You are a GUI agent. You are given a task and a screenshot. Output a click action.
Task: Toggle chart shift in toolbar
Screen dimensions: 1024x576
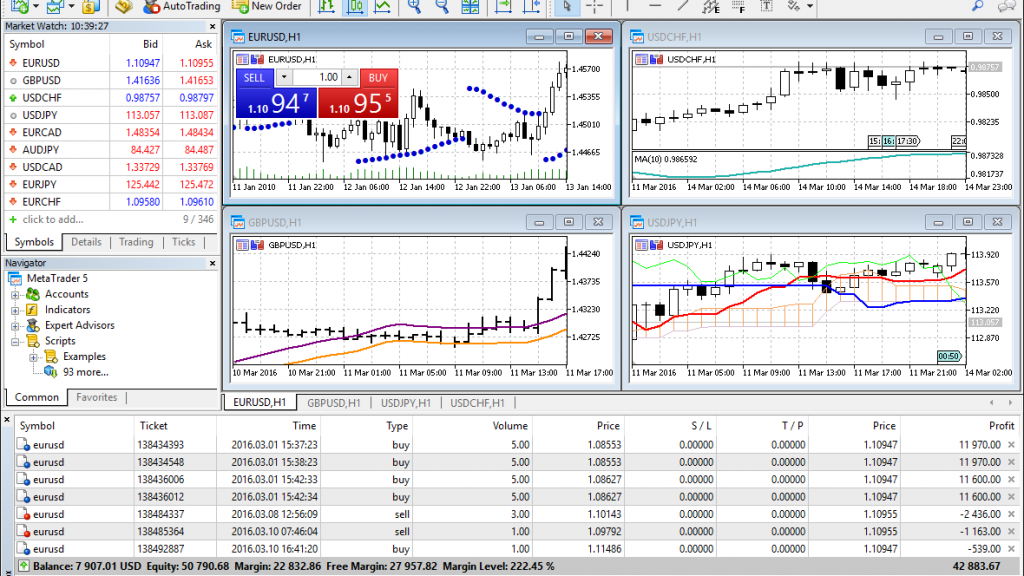[x=533, y=6]
